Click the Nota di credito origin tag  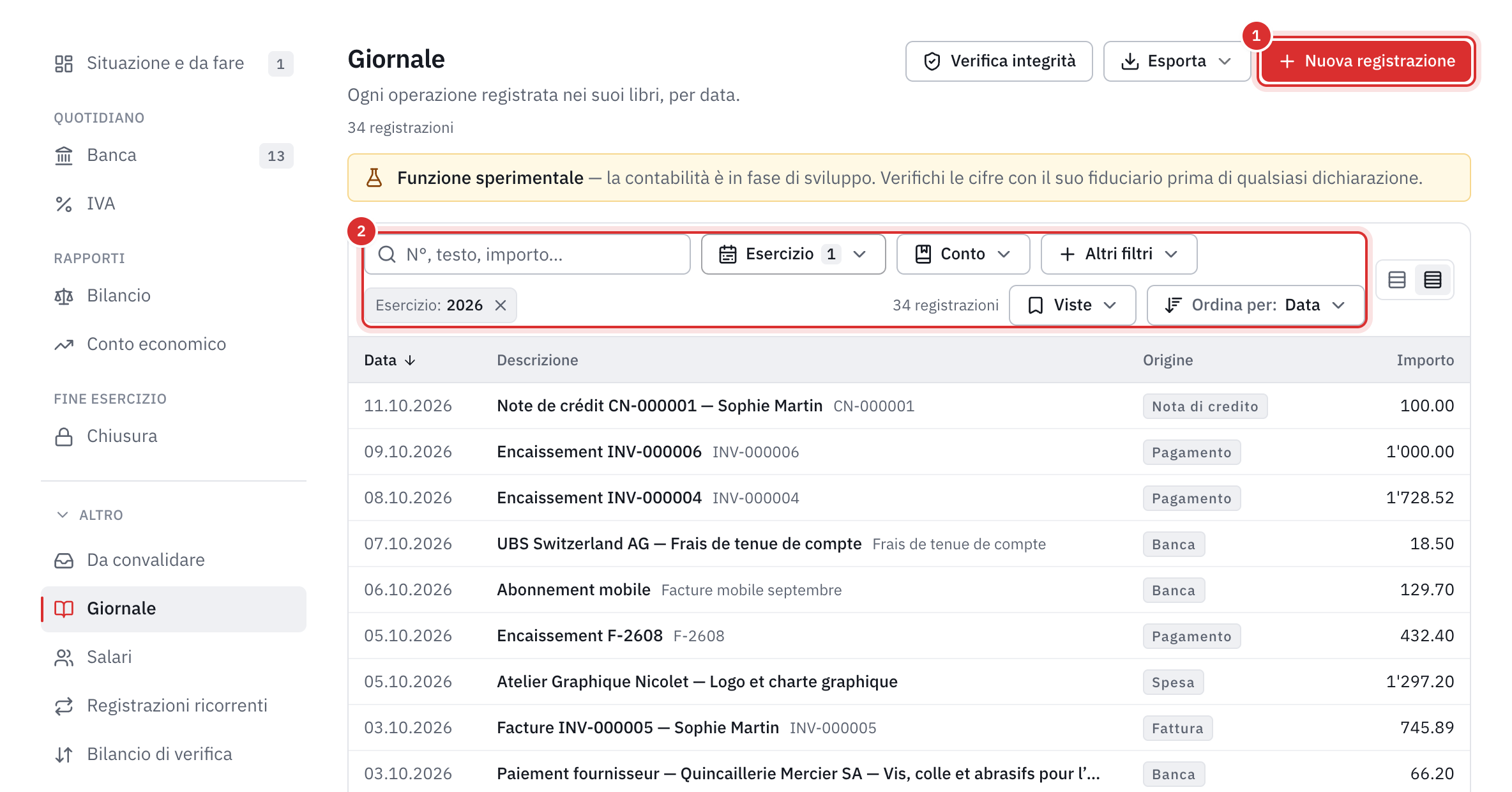coord(1205,406)
